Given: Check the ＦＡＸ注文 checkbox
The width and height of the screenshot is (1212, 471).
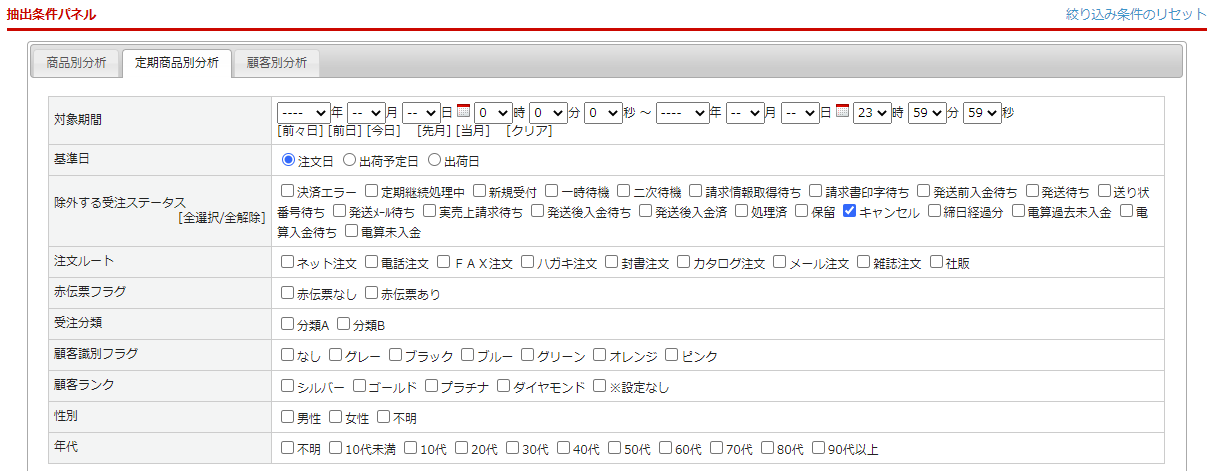Looking at the screenshot, I should [x=444, y=263].
